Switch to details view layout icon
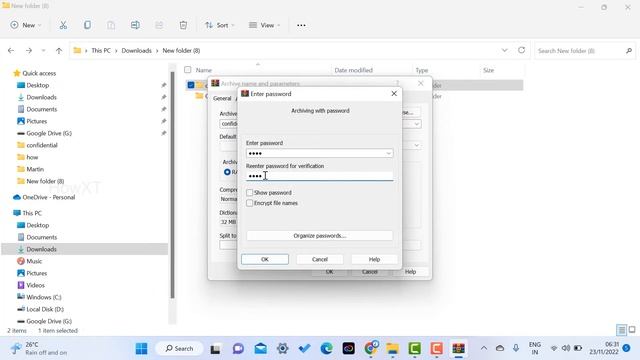This screenshot has height=360, width=640. 621,330
